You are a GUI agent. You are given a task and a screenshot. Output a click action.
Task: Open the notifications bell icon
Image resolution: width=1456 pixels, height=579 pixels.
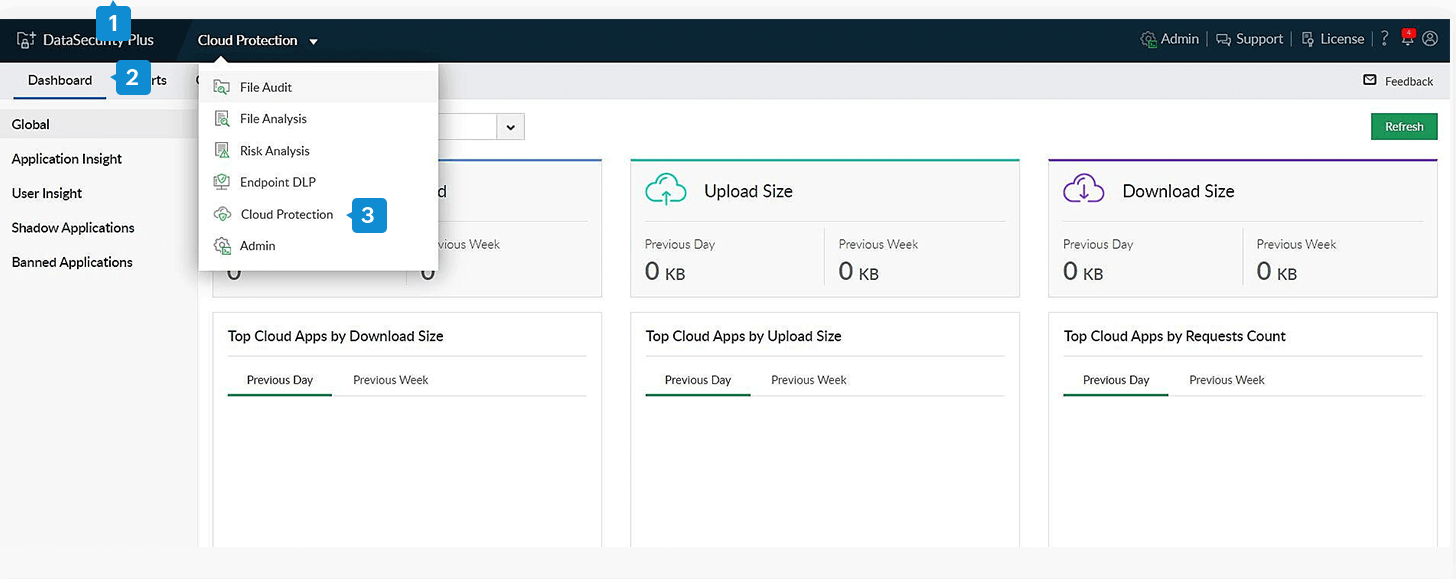1408,39
